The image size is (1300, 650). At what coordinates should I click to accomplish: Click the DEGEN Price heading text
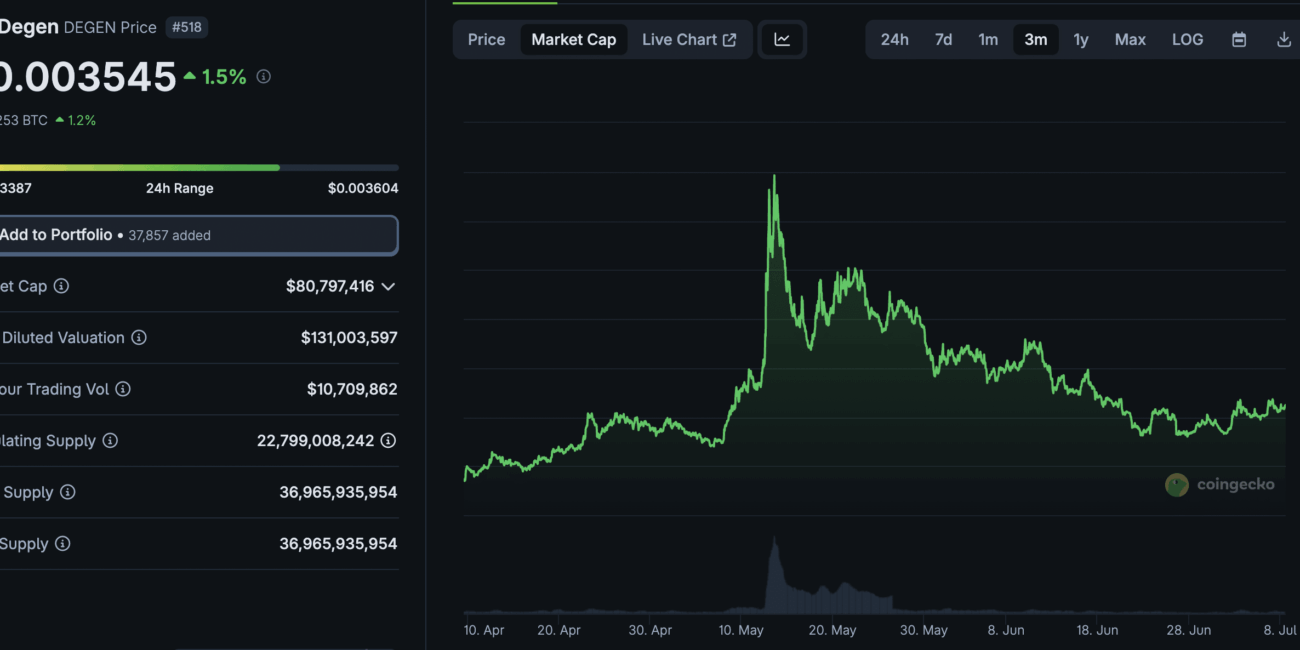click(x=110, y=27)
